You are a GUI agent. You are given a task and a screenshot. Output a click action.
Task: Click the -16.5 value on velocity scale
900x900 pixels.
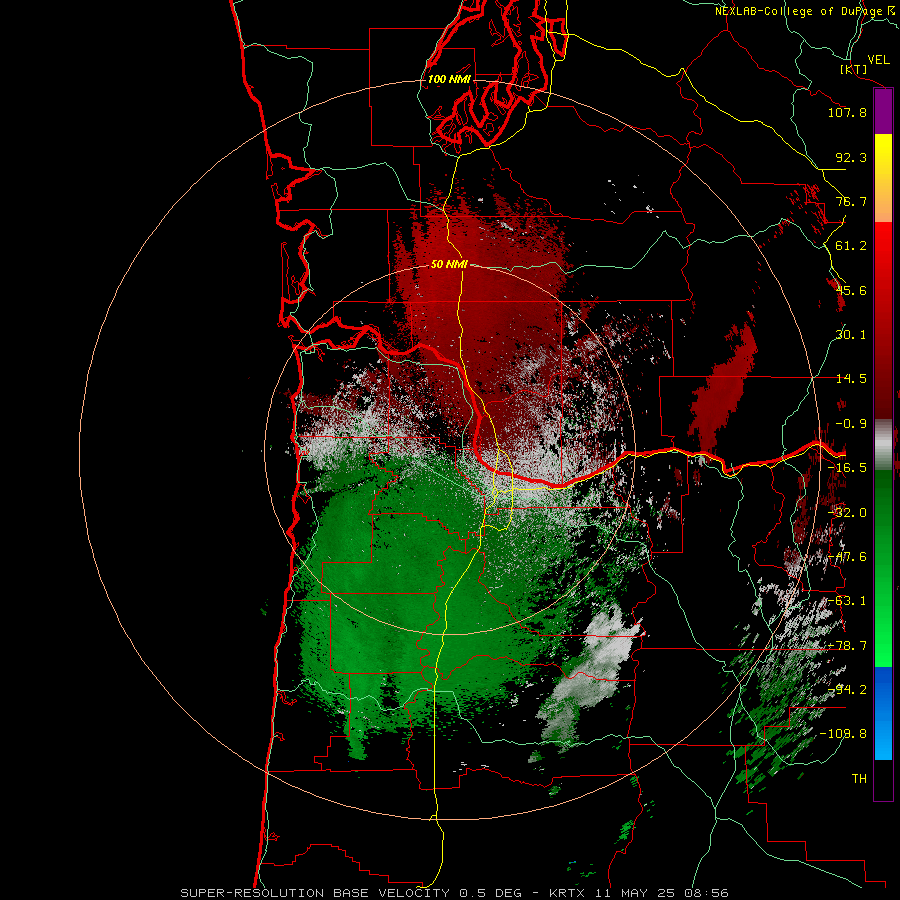click(847, 468)
